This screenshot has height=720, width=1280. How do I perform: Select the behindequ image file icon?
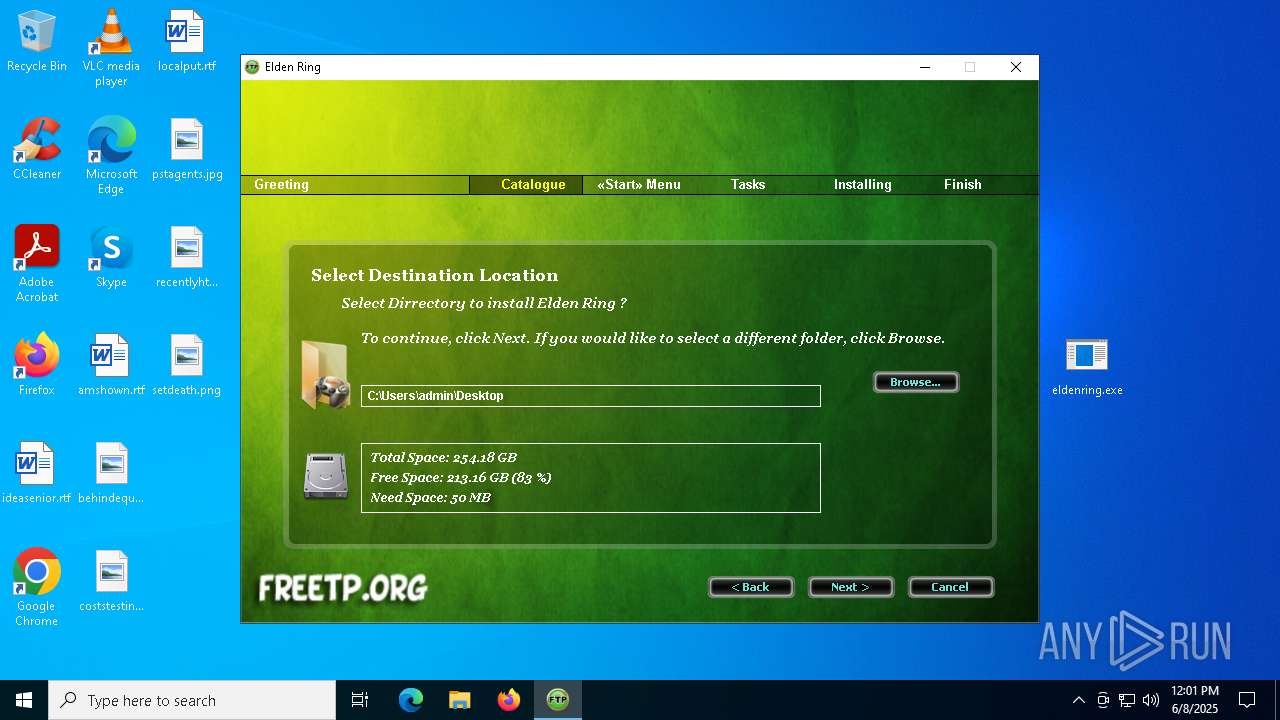tap(111, 473)
